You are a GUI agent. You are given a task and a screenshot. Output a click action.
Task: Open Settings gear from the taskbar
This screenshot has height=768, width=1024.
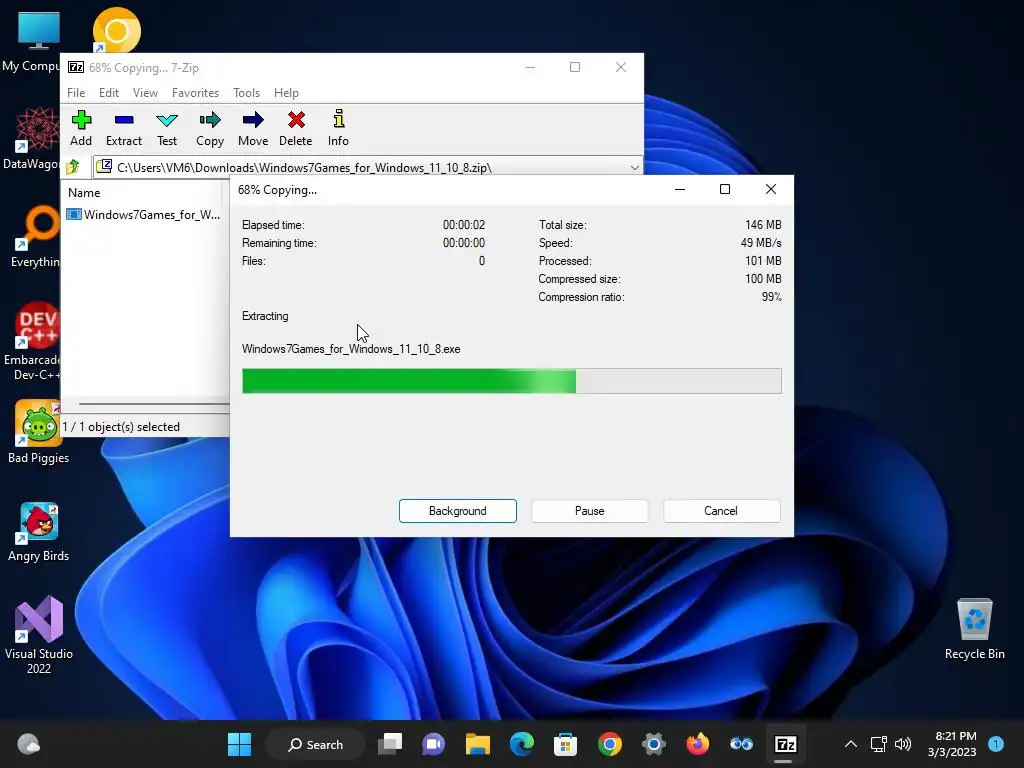(x=653, y=744)
